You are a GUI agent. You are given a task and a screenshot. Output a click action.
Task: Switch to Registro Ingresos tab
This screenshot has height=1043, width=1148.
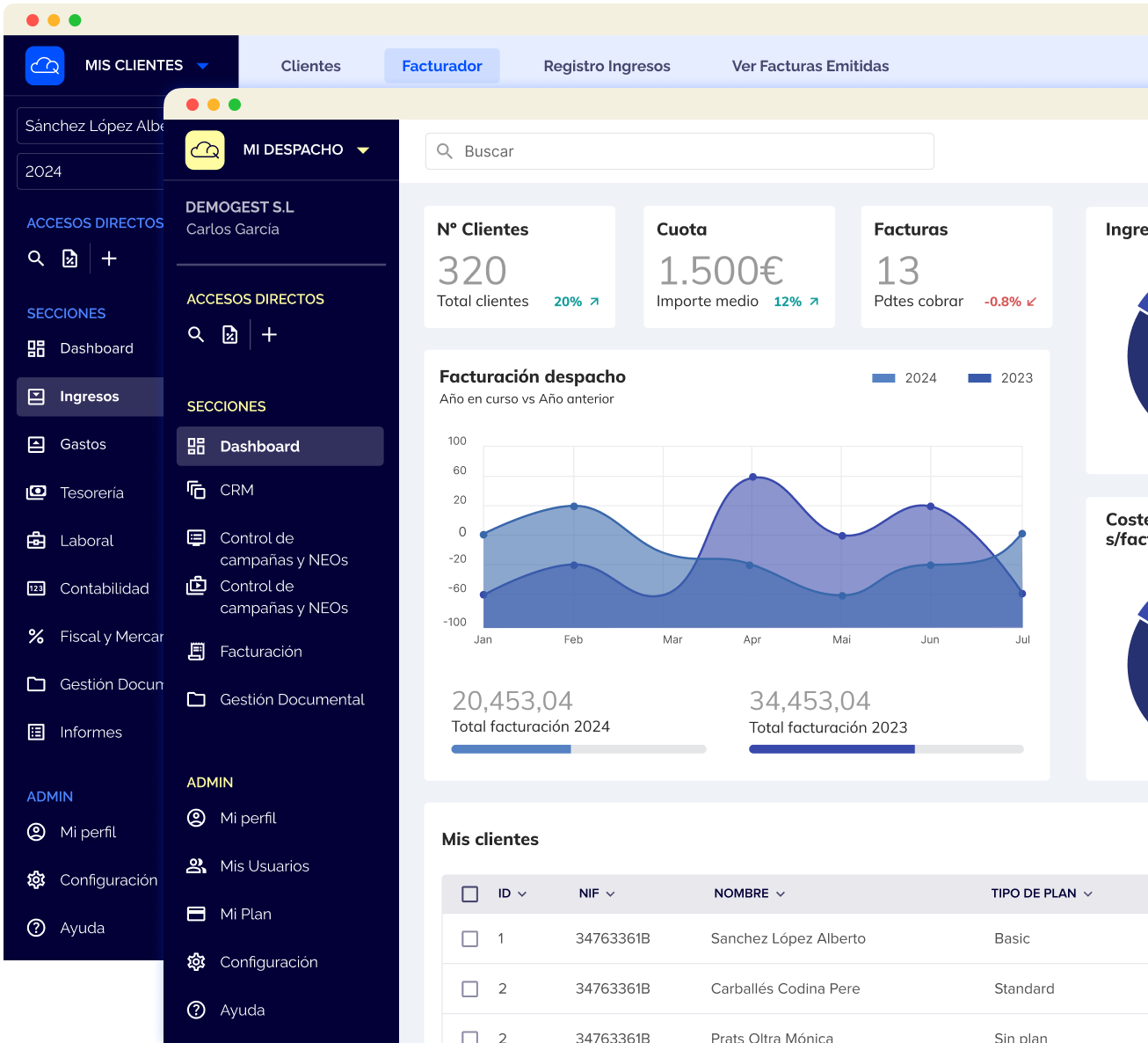click(607, 66)
